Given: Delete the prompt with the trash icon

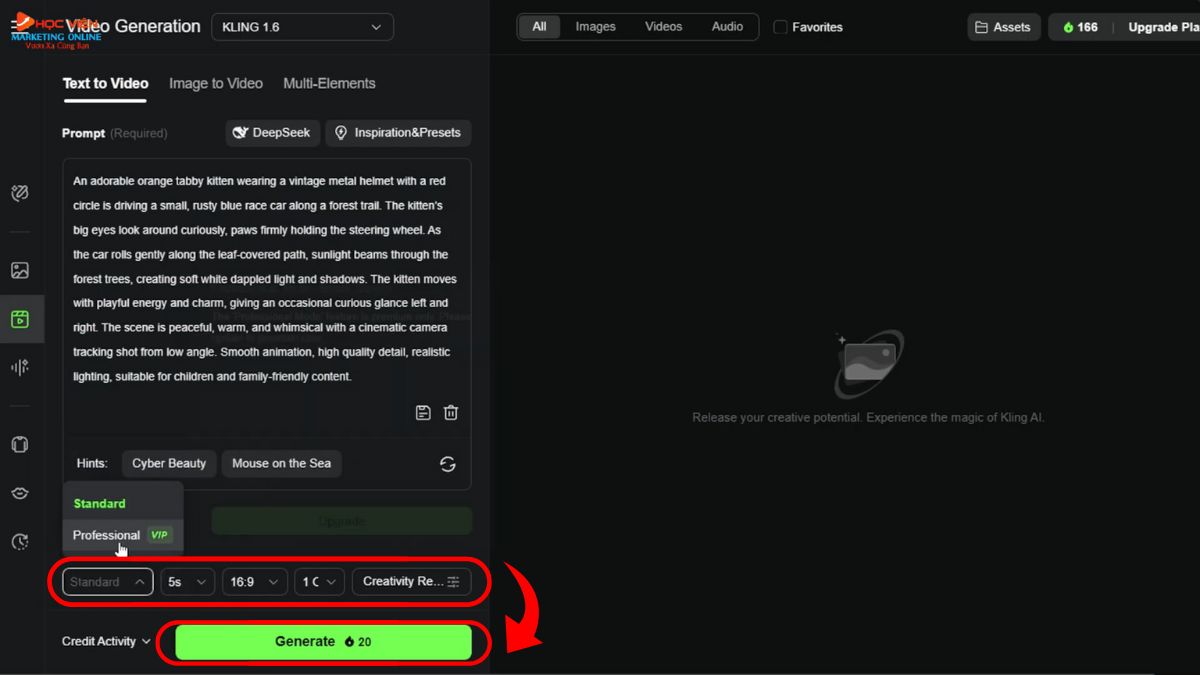Looking at the screenshot, I should (x=451, y=412).
